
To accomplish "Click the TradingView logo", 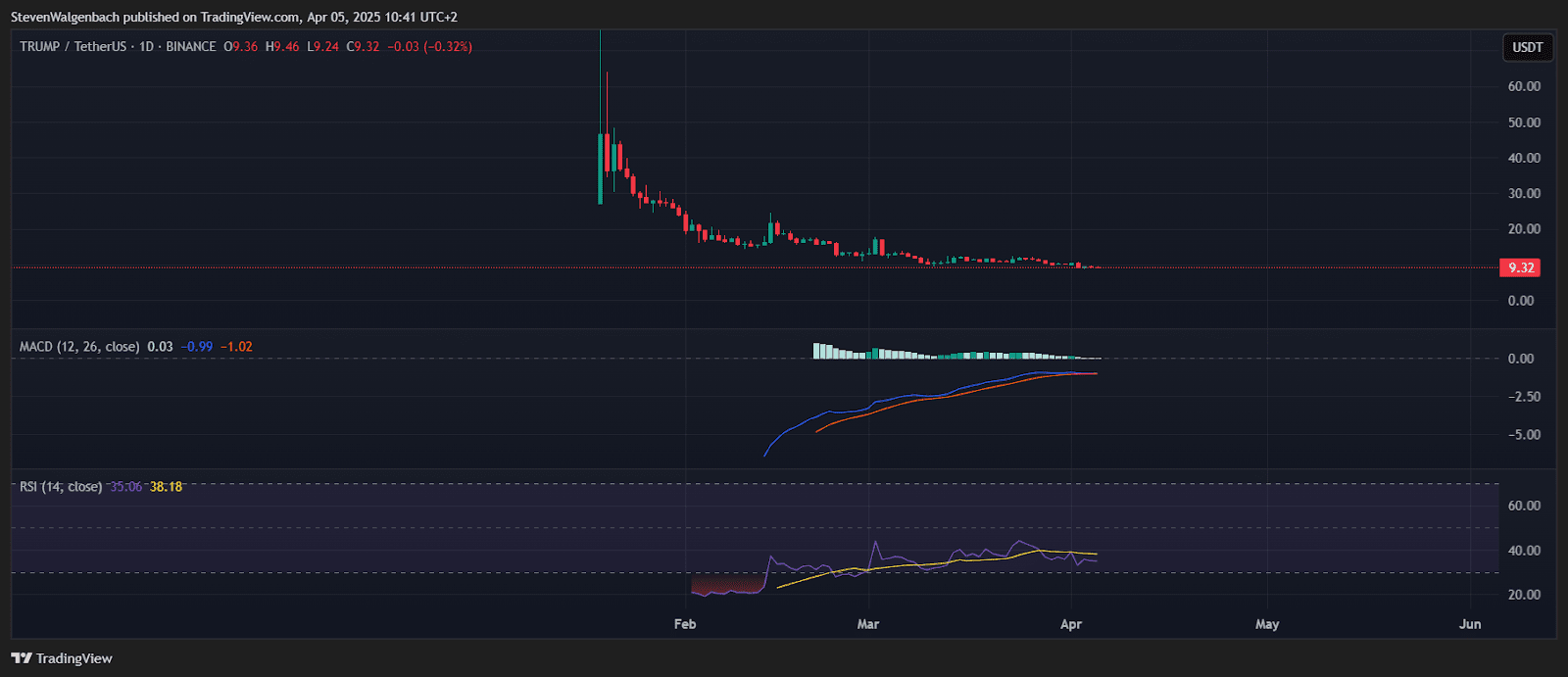I will pos(62,658).
